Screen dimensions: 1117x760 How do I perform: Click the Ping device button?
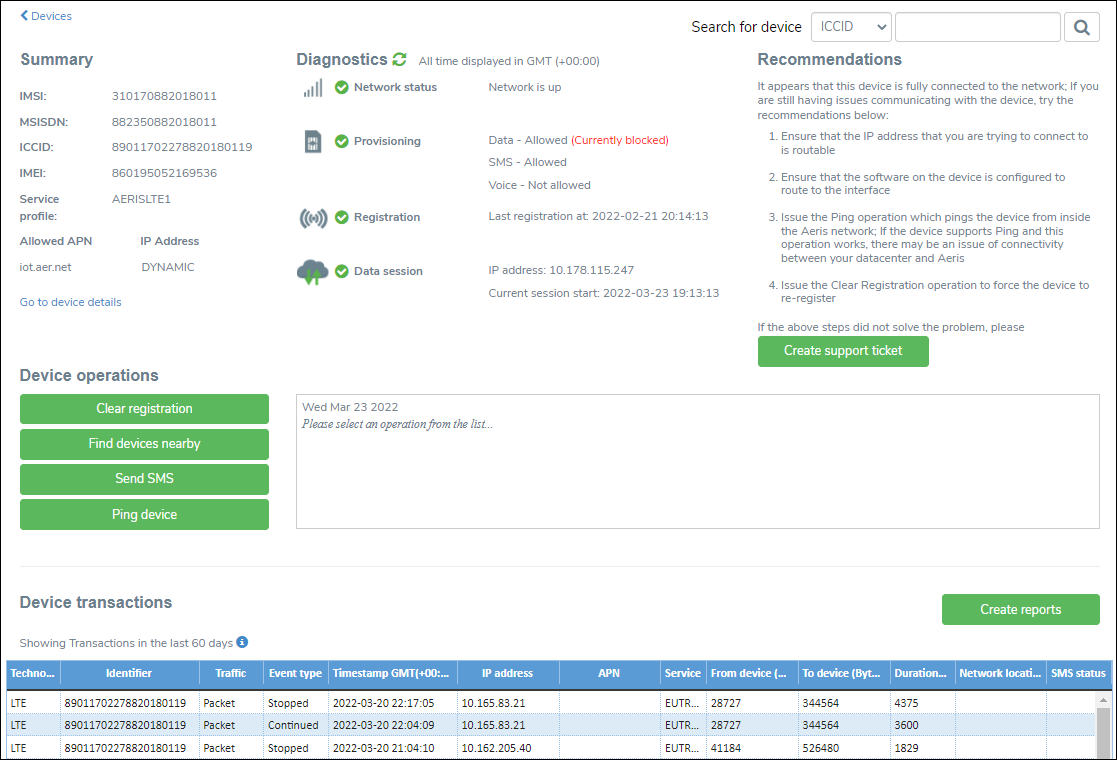[145, 514]
